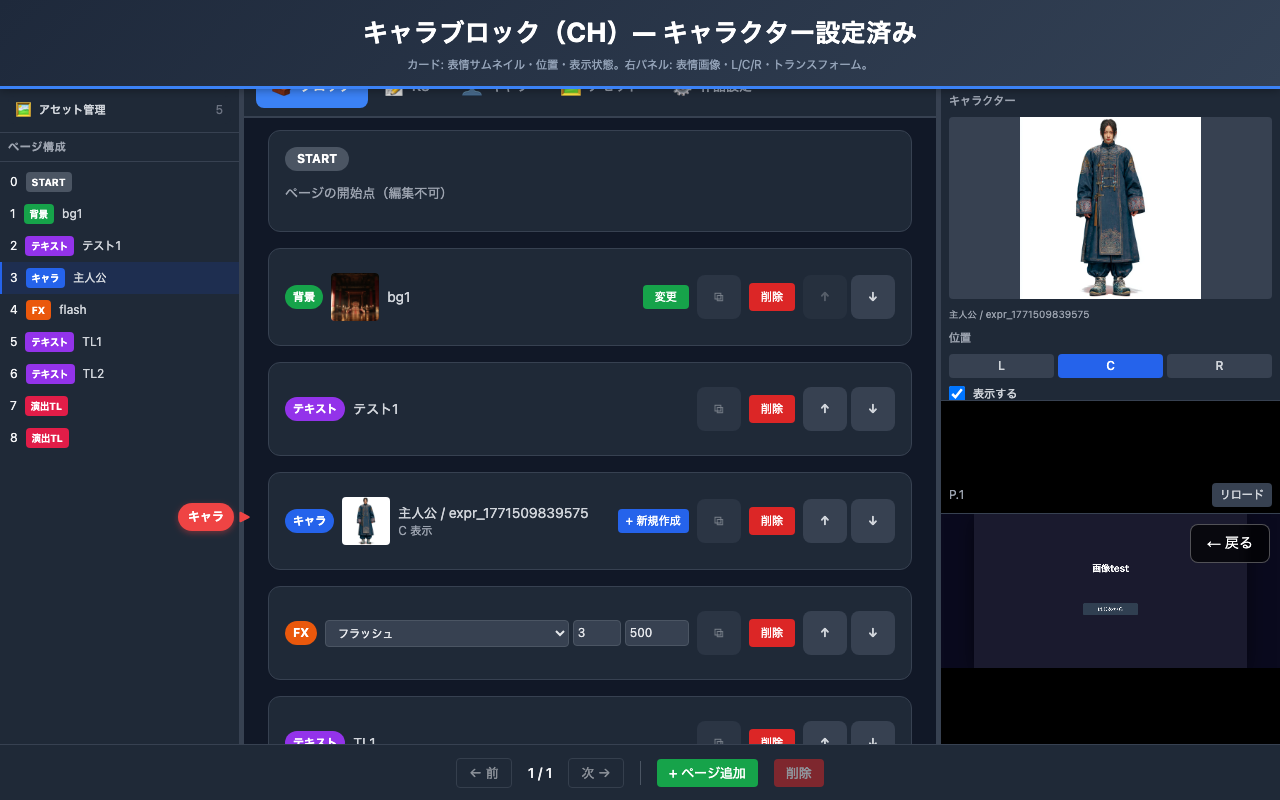This screenshot has height=800, width=1280.
Task: Move the bg1 block down
Action: 873,297
